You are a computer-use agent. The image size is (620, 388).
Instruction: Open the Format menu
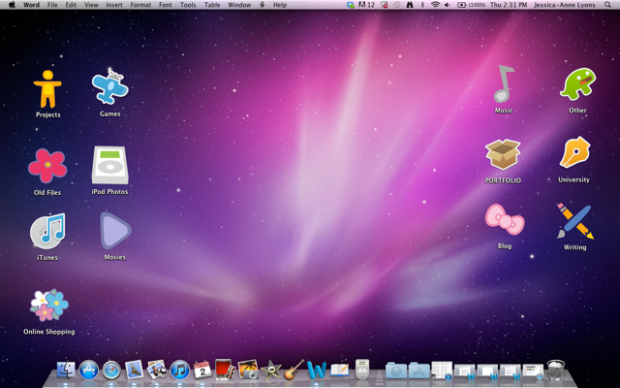click(x=141, y=5)
